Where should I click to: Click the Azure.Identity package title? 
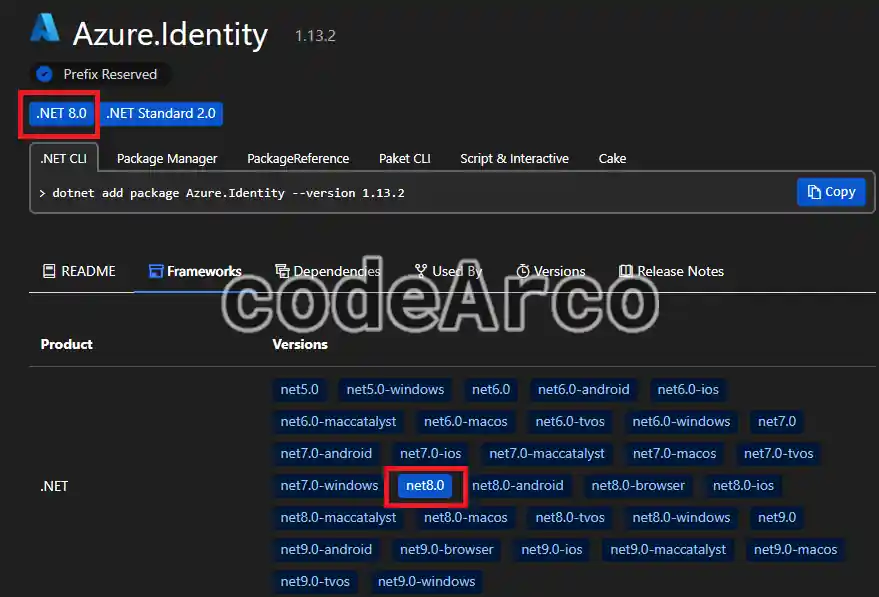coord(170,35)
